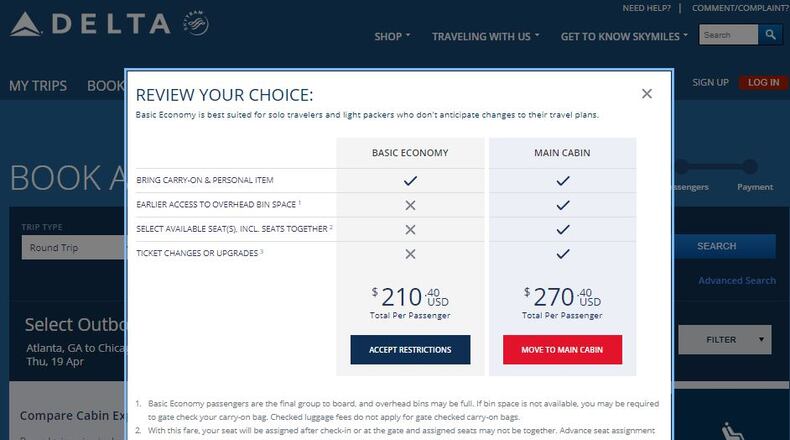Click the SkyTeam alliance logo
Viewport: 790px width, 440px height.
194,23
